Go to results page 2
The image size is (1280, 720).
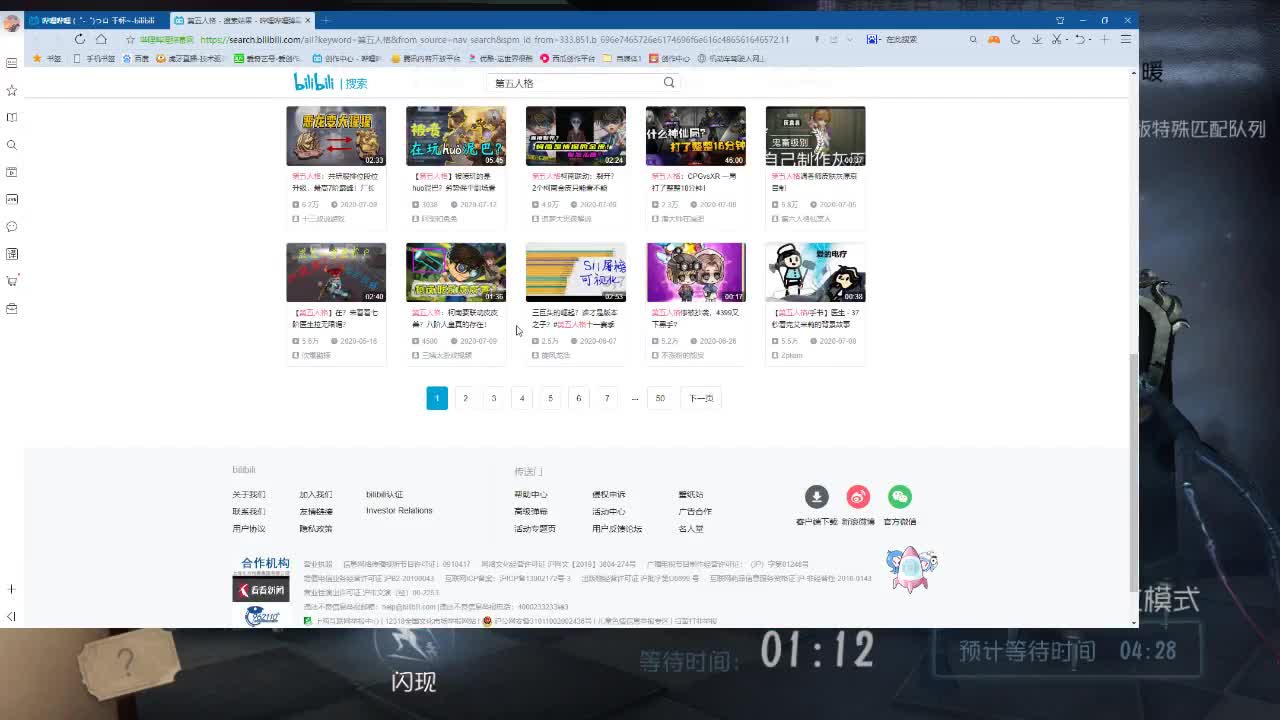(465, 398)
